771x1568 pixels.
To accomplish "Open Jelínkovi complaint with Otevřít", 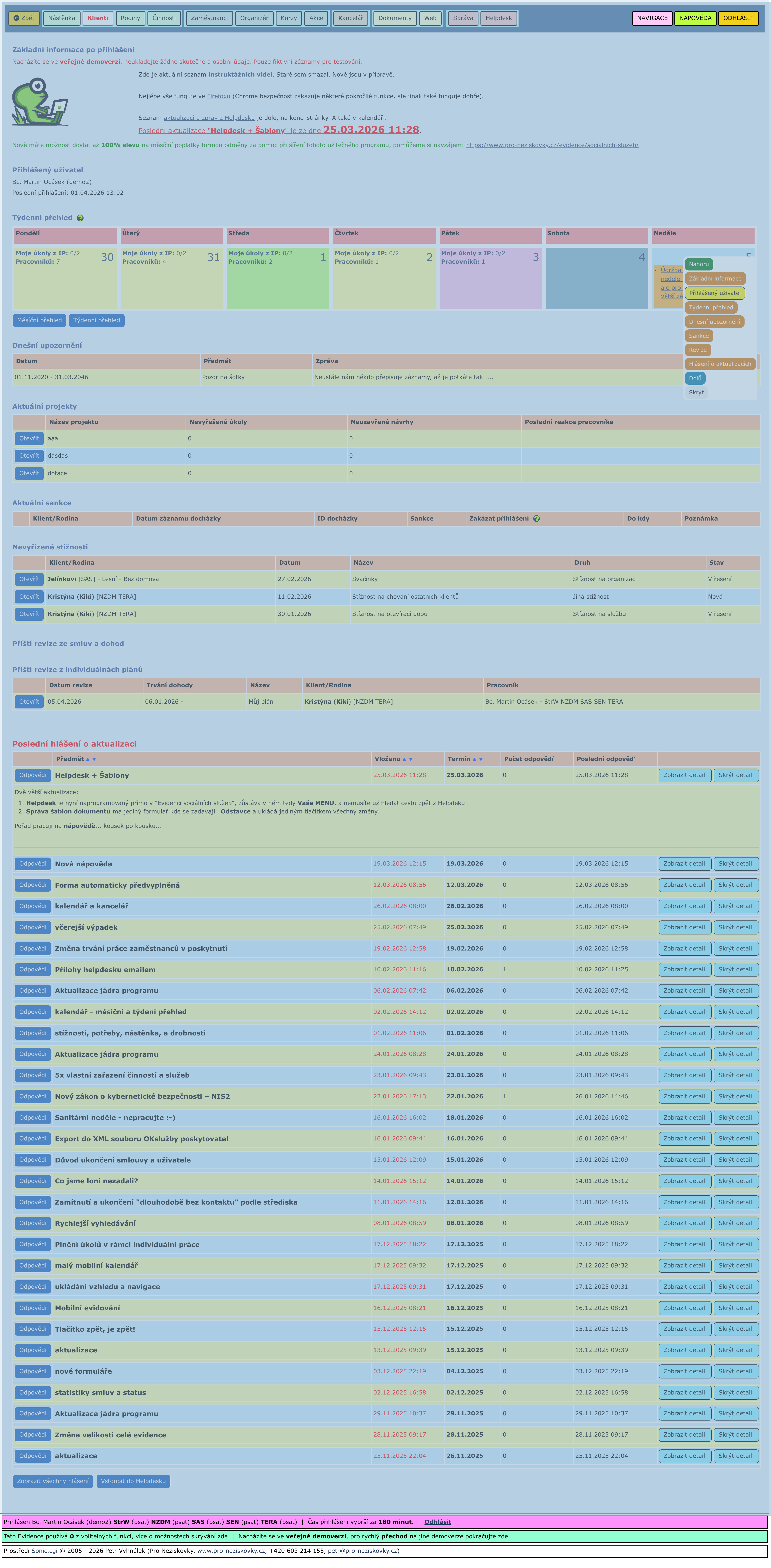I will (x=29, y=579).
